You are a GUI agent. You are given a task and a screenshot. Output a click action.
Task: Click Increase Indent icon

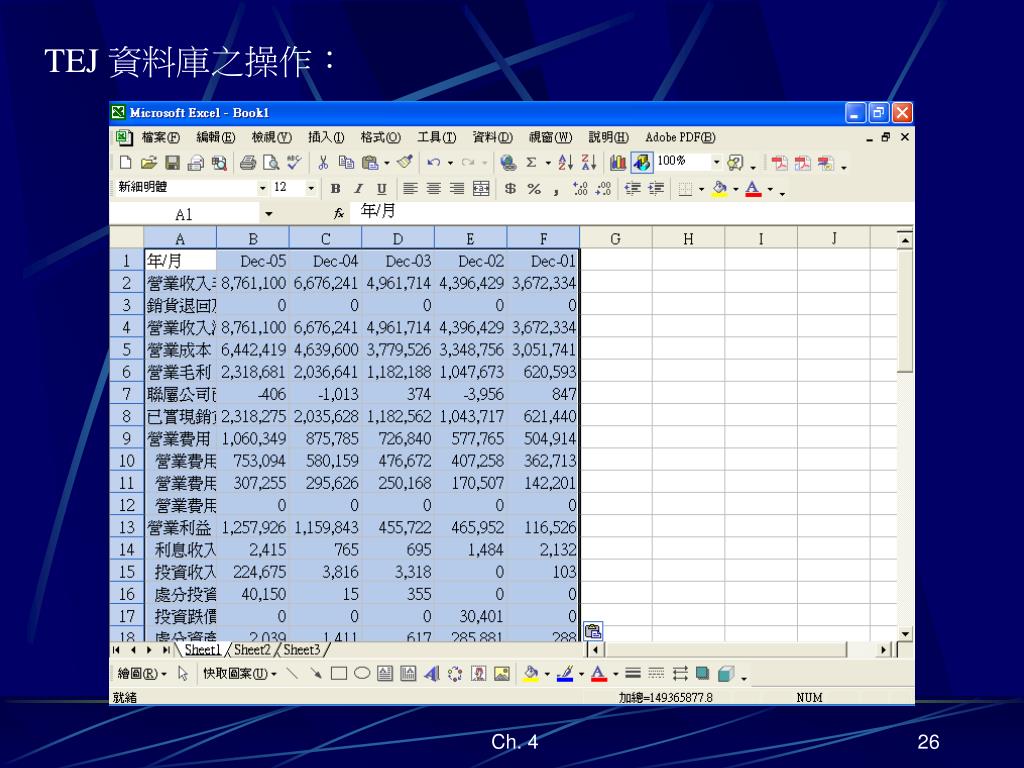[656, 189]
